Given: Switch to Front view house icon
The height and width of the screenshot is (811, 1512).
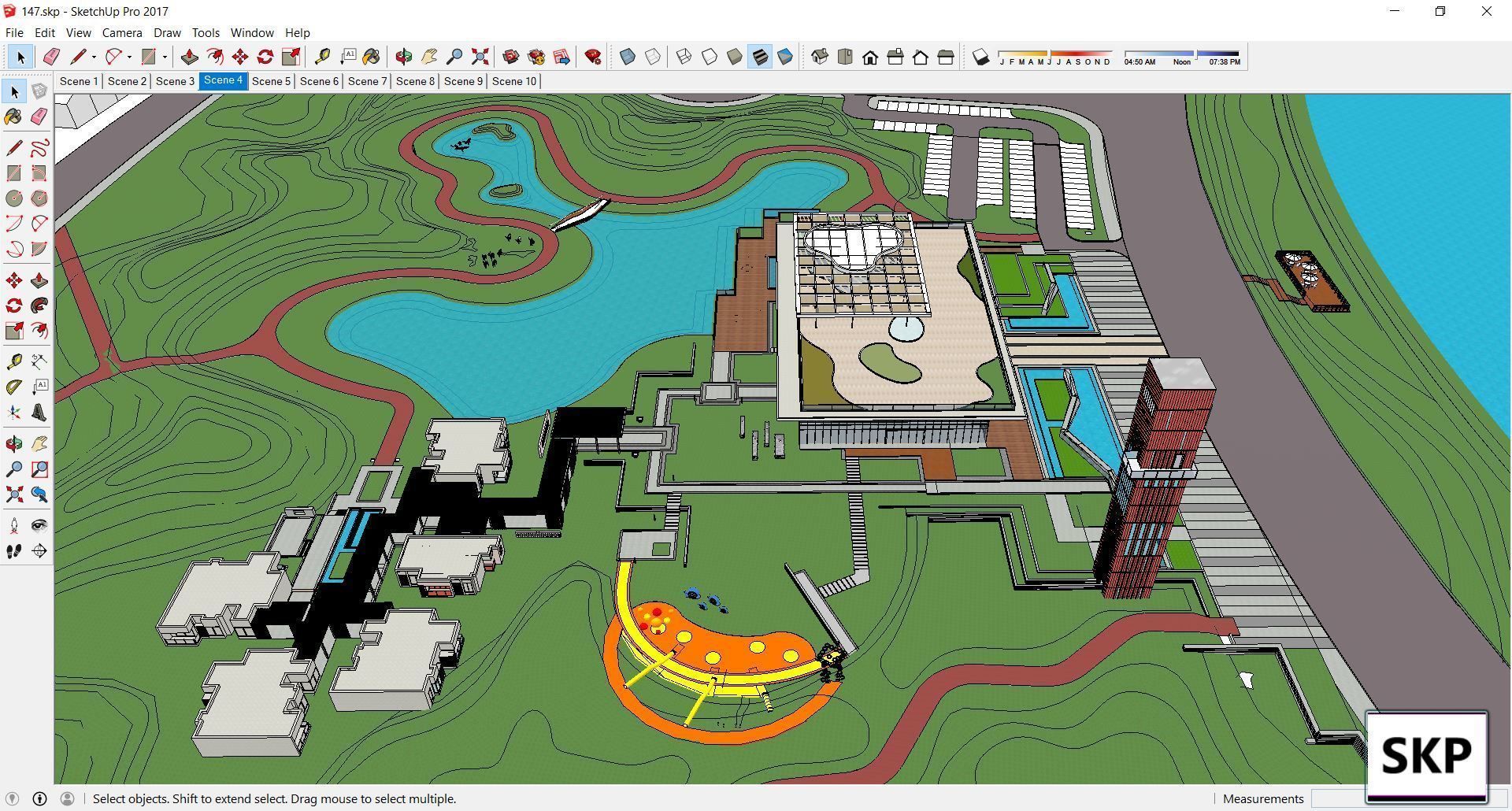Looking at the screenshot, I should [x=870, y=57].
